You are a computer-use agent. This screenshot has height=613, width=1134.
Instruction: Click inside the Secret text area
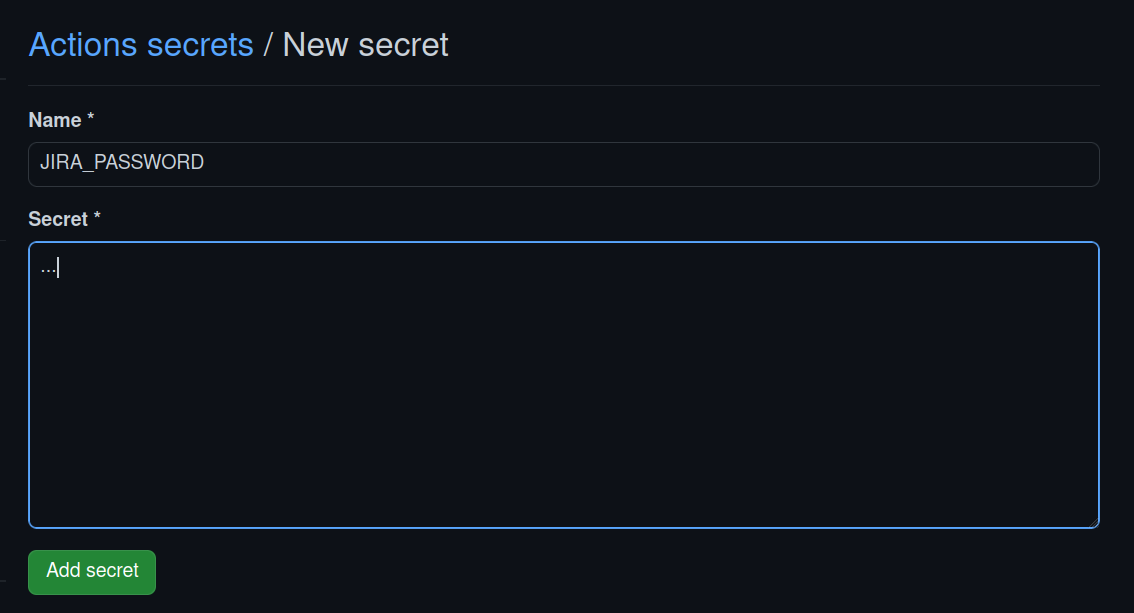pyautogui.click(x=563, y=384)
